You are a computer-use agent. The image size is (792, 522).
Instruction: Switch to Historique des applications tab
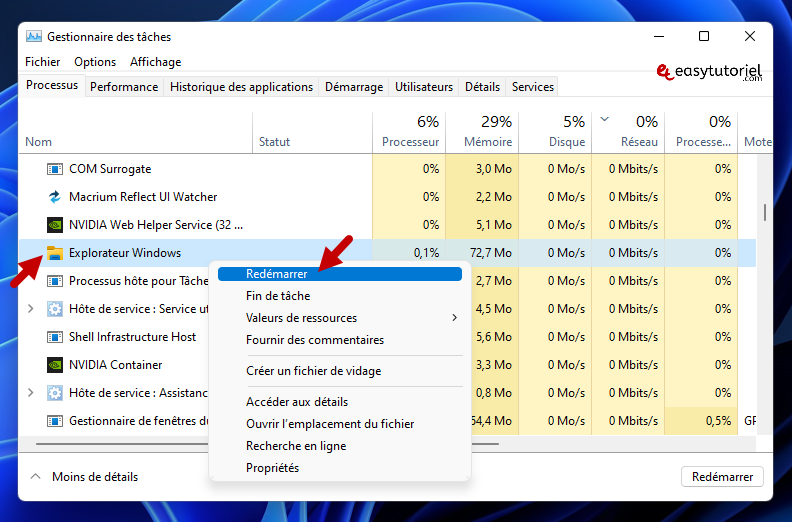(241, 87)
